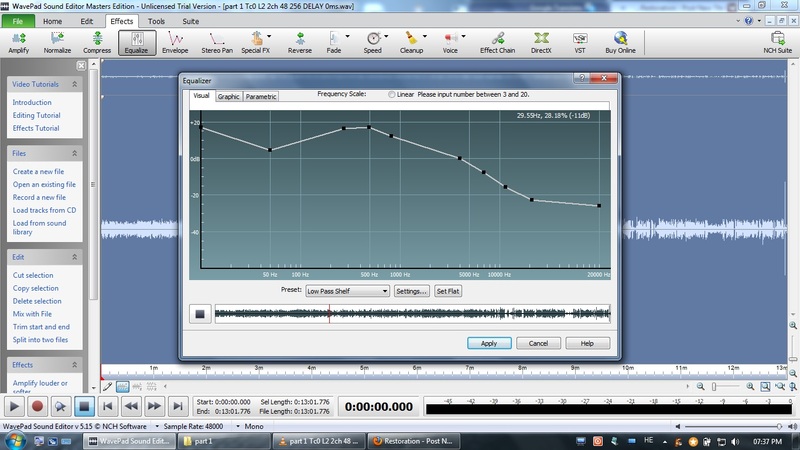Start recording with the Record button

click(x=37, y=407)
